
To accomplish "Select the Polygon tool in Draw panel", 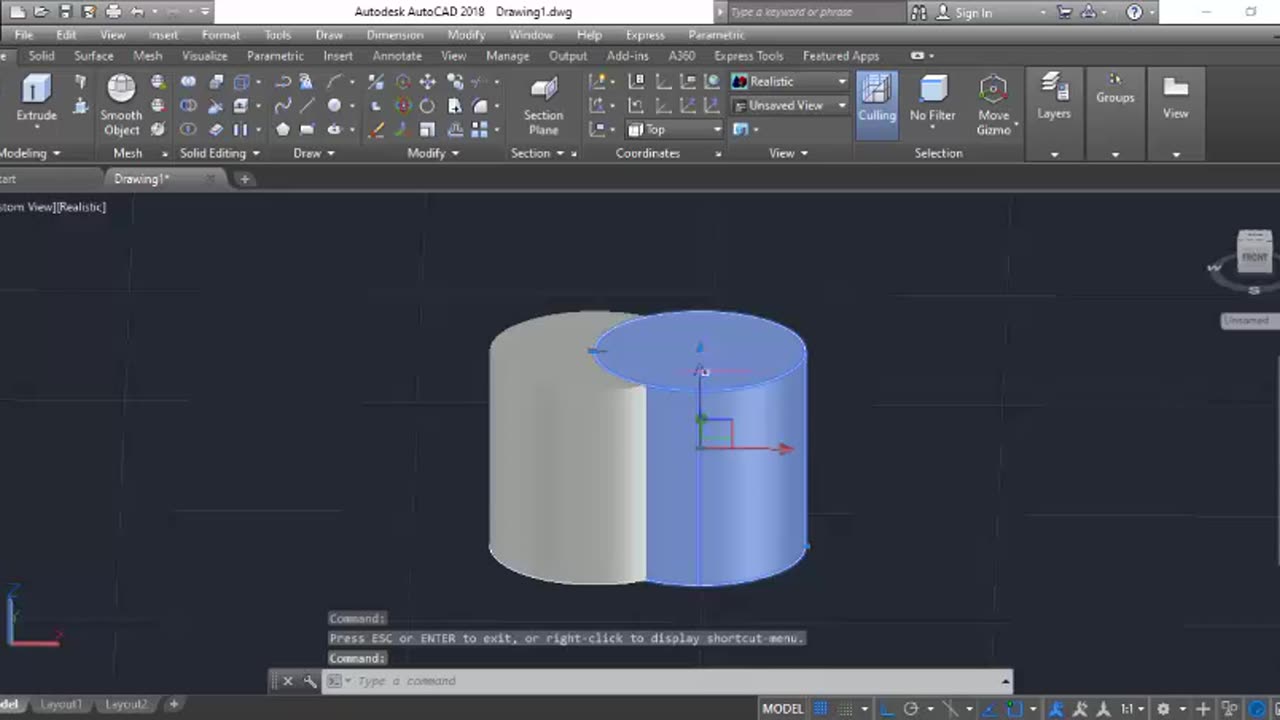I will pos(283,129).
